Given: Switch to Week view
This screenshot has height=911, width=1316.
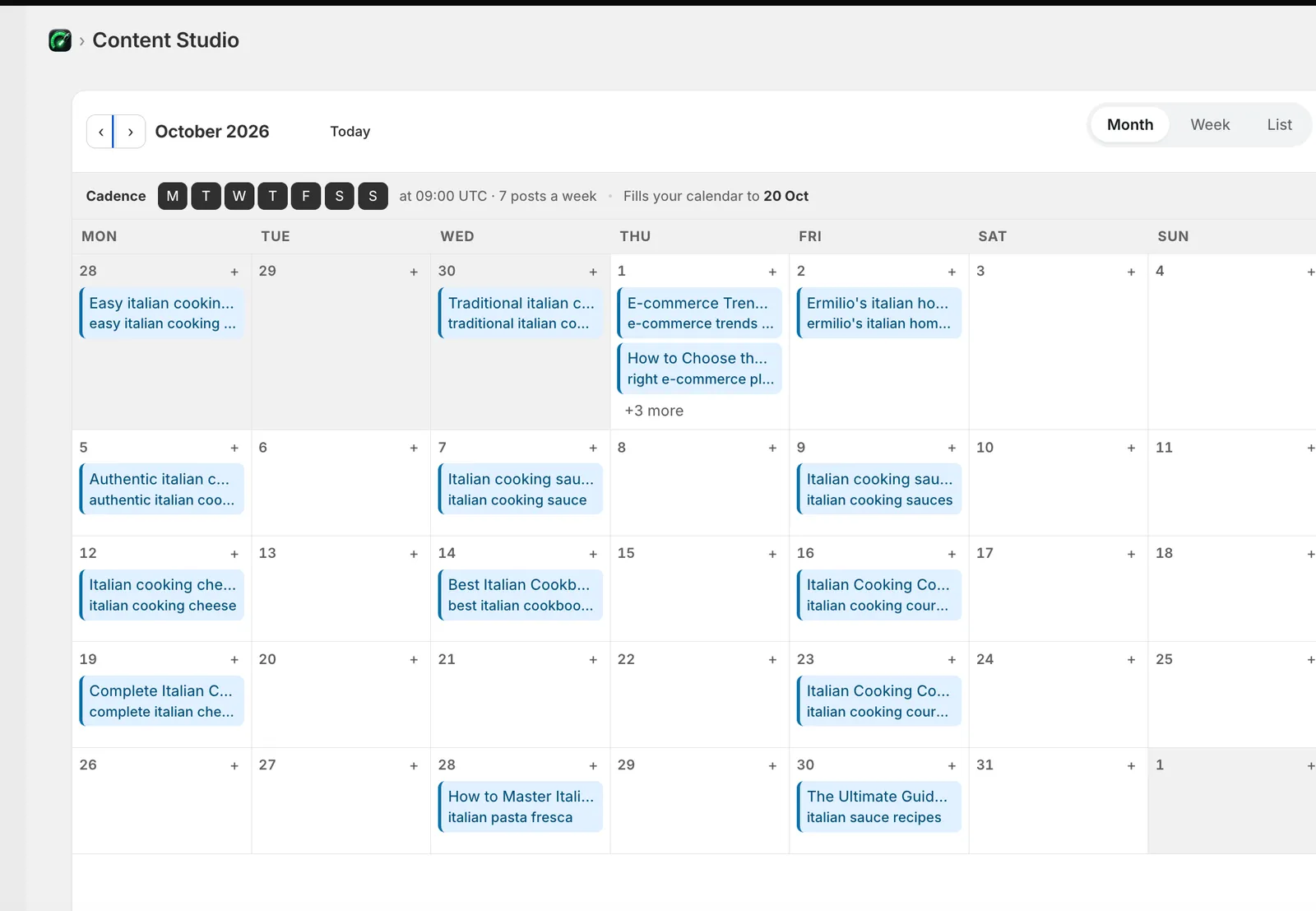Looking at the screenshot, I should 1210,125.
